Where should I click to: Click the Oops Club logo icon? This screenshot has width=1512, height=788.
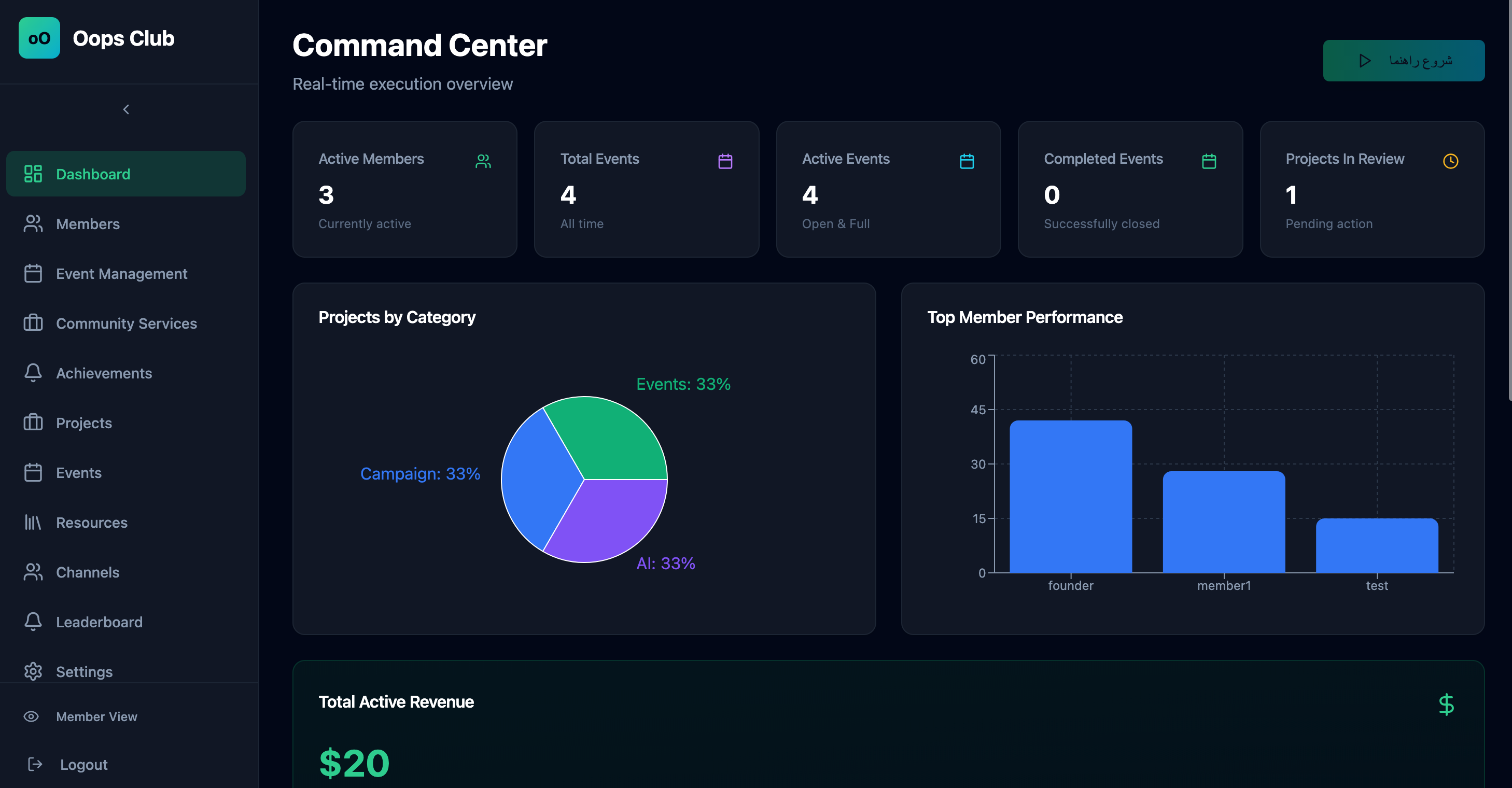click(x=39, y=38)
